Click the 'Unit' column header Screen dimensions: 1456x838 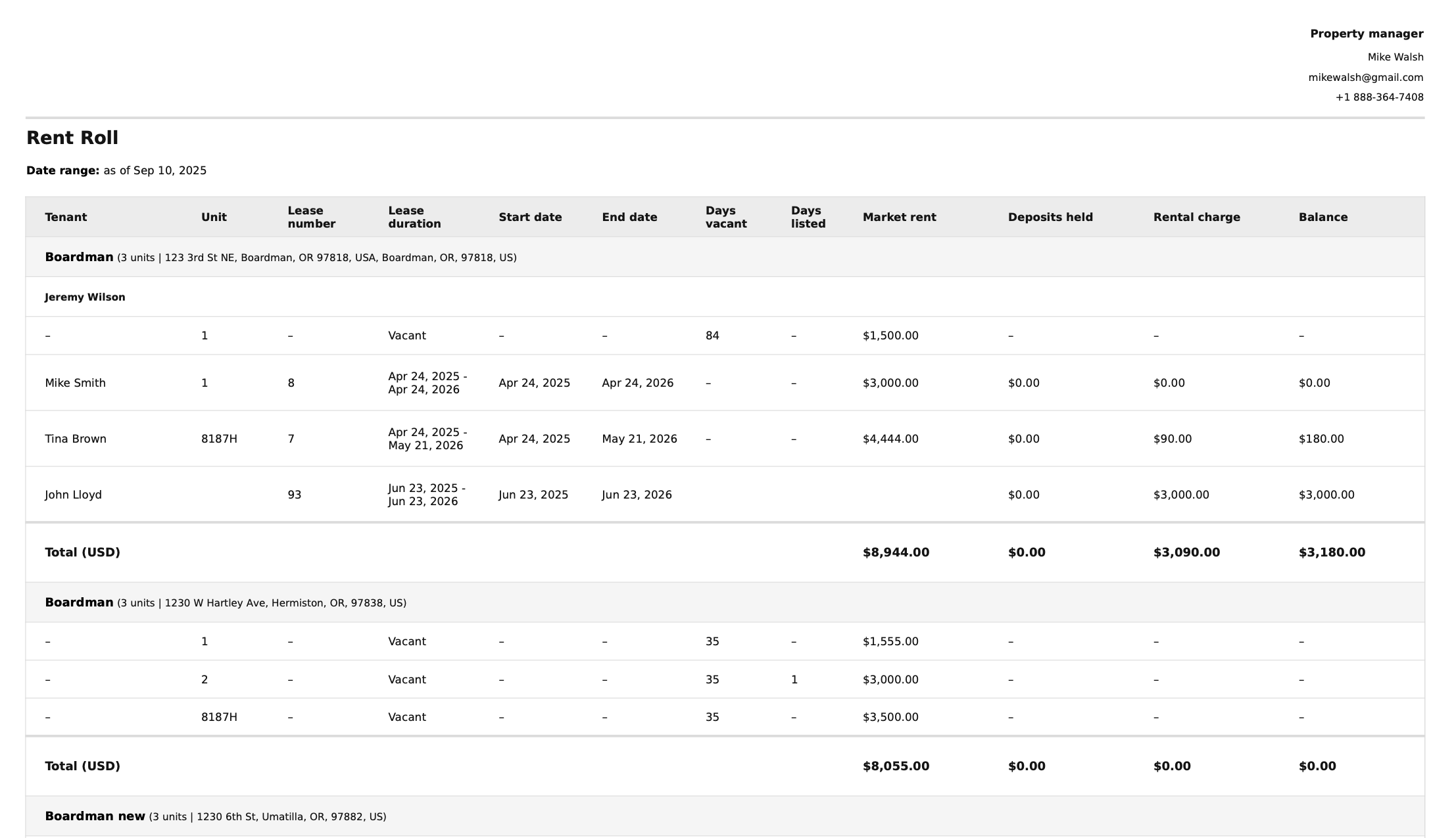[214, 217]
